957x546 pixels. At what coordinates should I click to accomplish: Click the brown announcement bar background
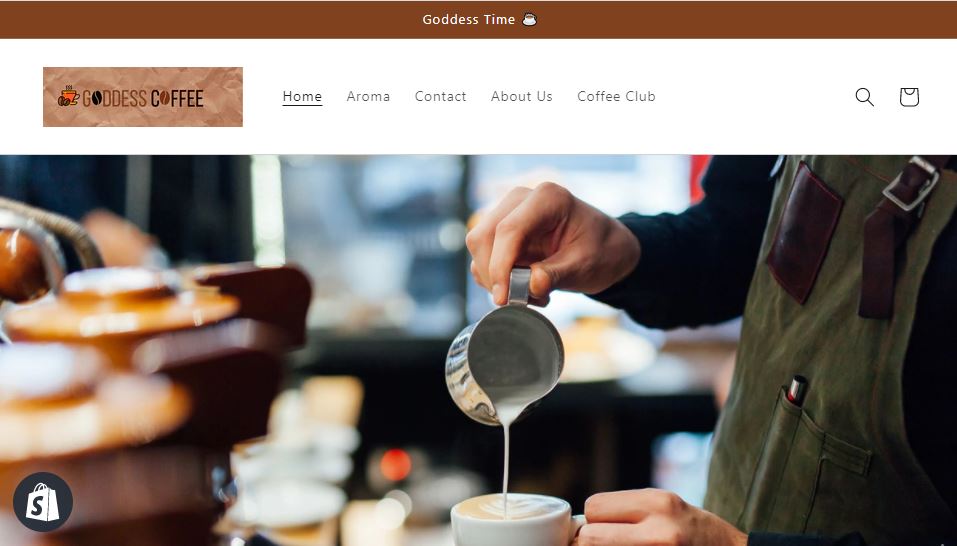coord(183,20)
